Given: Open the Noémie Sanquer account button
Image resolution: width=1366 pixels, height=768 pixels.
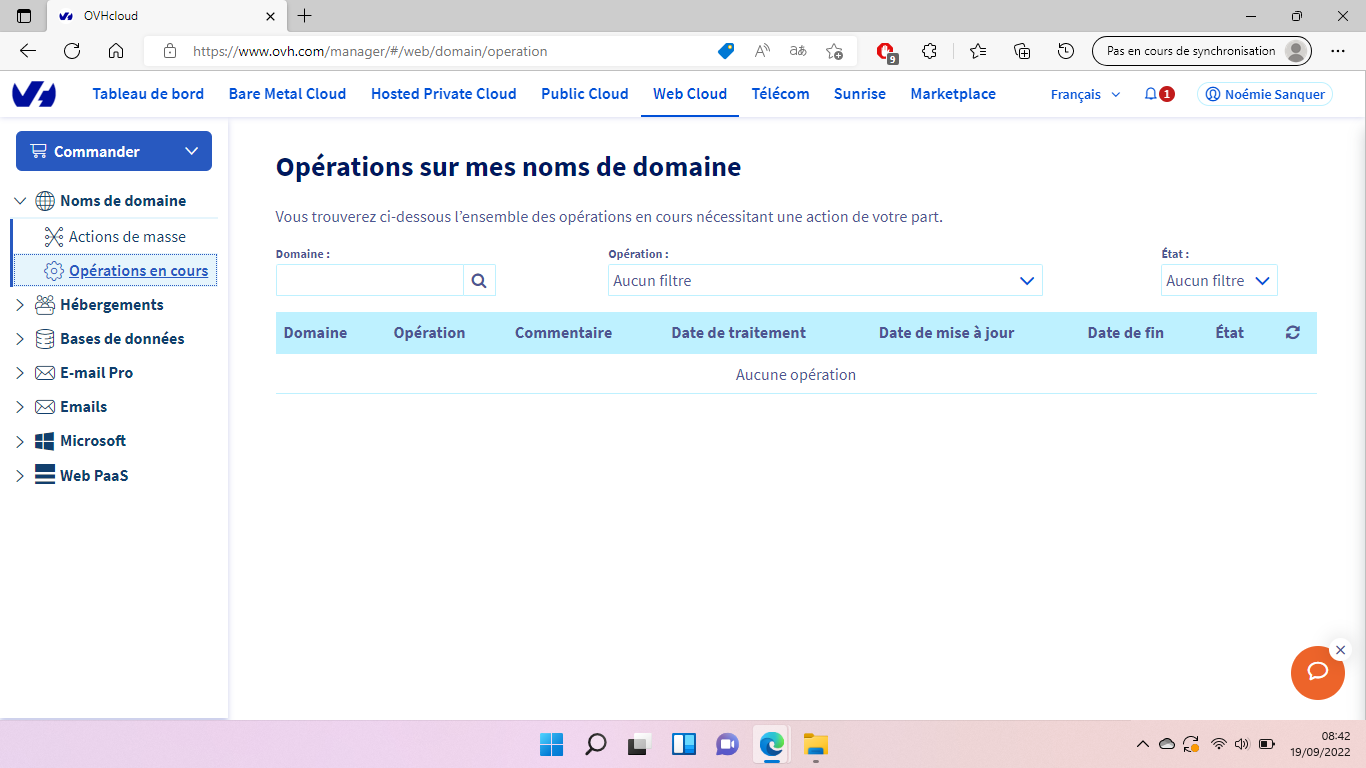Looking at the screenshot, I should (1265, 94).
